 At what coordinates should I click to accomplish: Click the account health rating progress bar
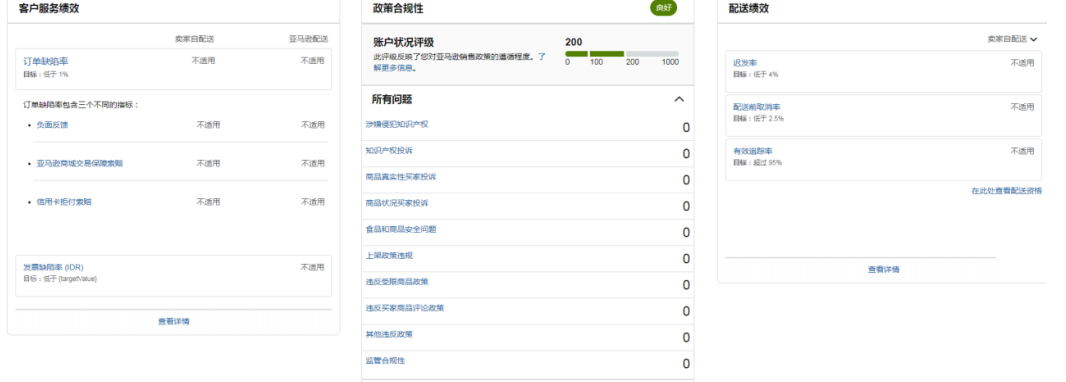pyautogui.click(x=621, y=54)
